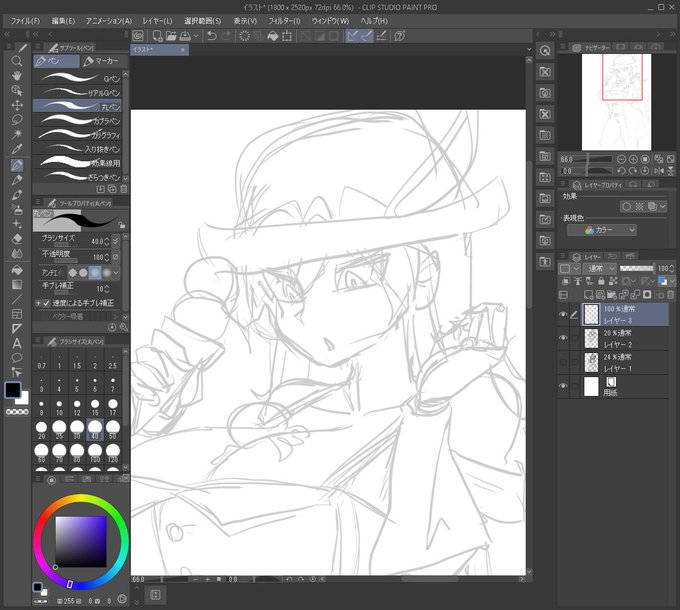Create new canvas from command bar icon
Screen dimensions: 680x610
point(157,36)
